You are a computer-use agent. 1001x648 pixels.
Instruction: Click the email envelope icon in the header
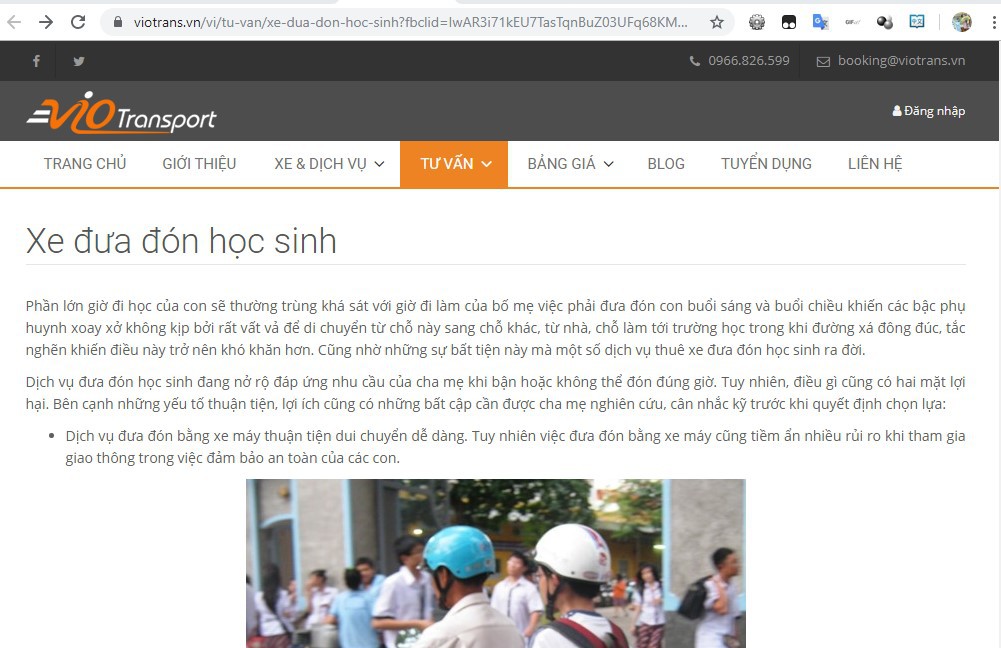click(824, 61)
